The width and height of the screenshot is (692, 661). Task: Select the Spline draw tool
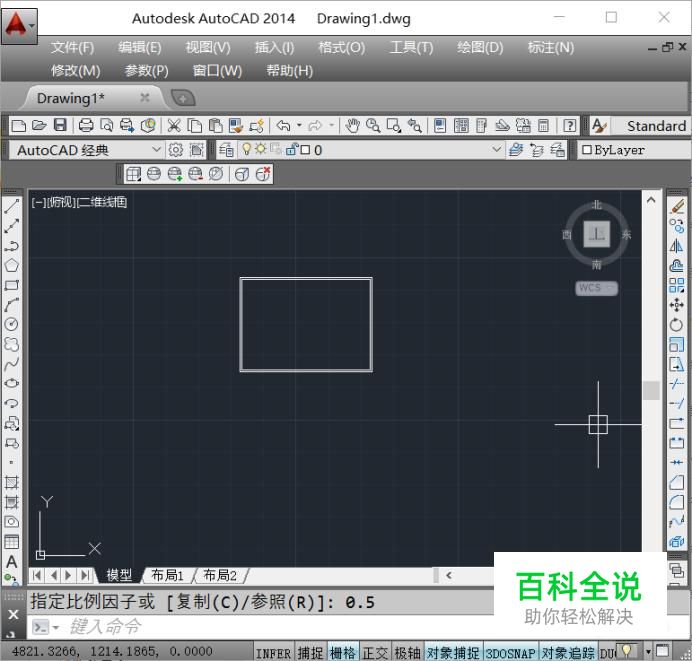coord(11,364)
